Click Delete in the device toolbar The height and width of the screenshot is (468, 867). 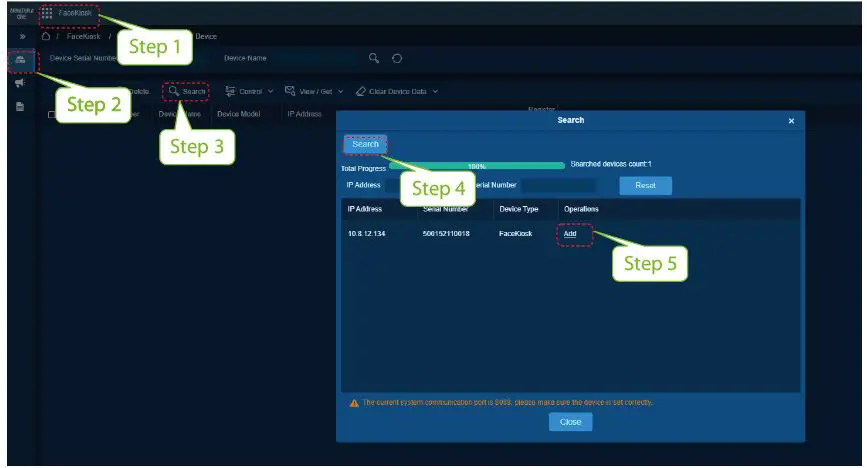click(x=139, y=92)
